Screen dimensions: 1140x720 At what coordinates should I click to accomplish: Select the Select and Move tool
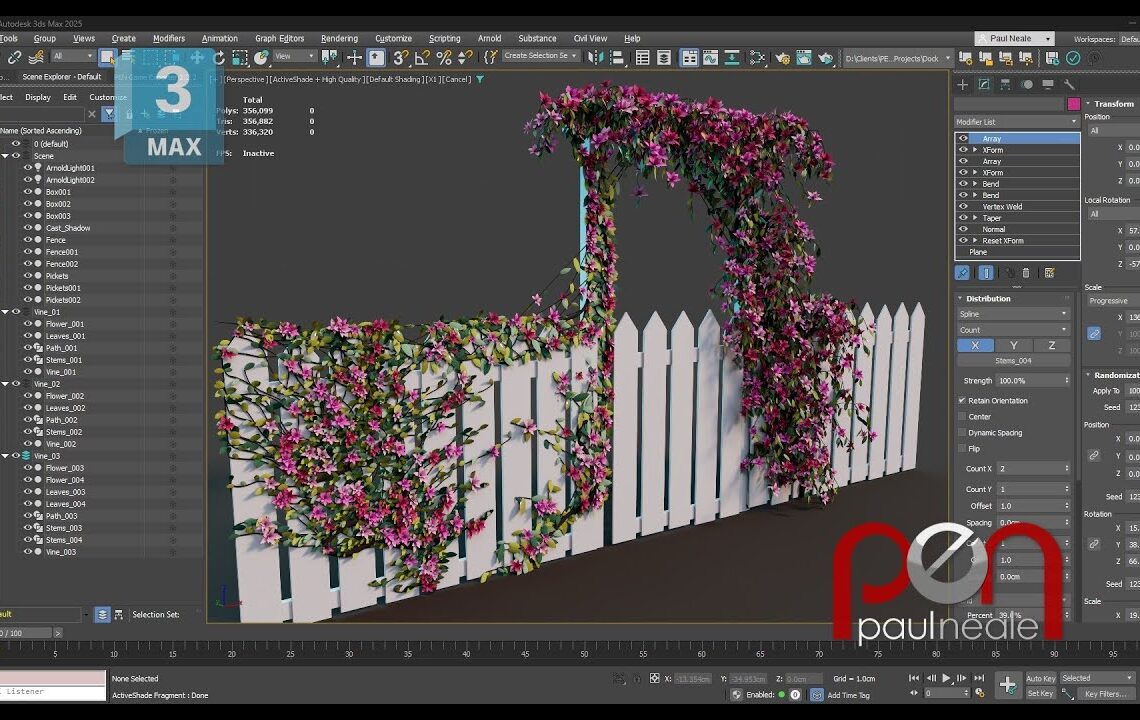[x=198, y=57]
